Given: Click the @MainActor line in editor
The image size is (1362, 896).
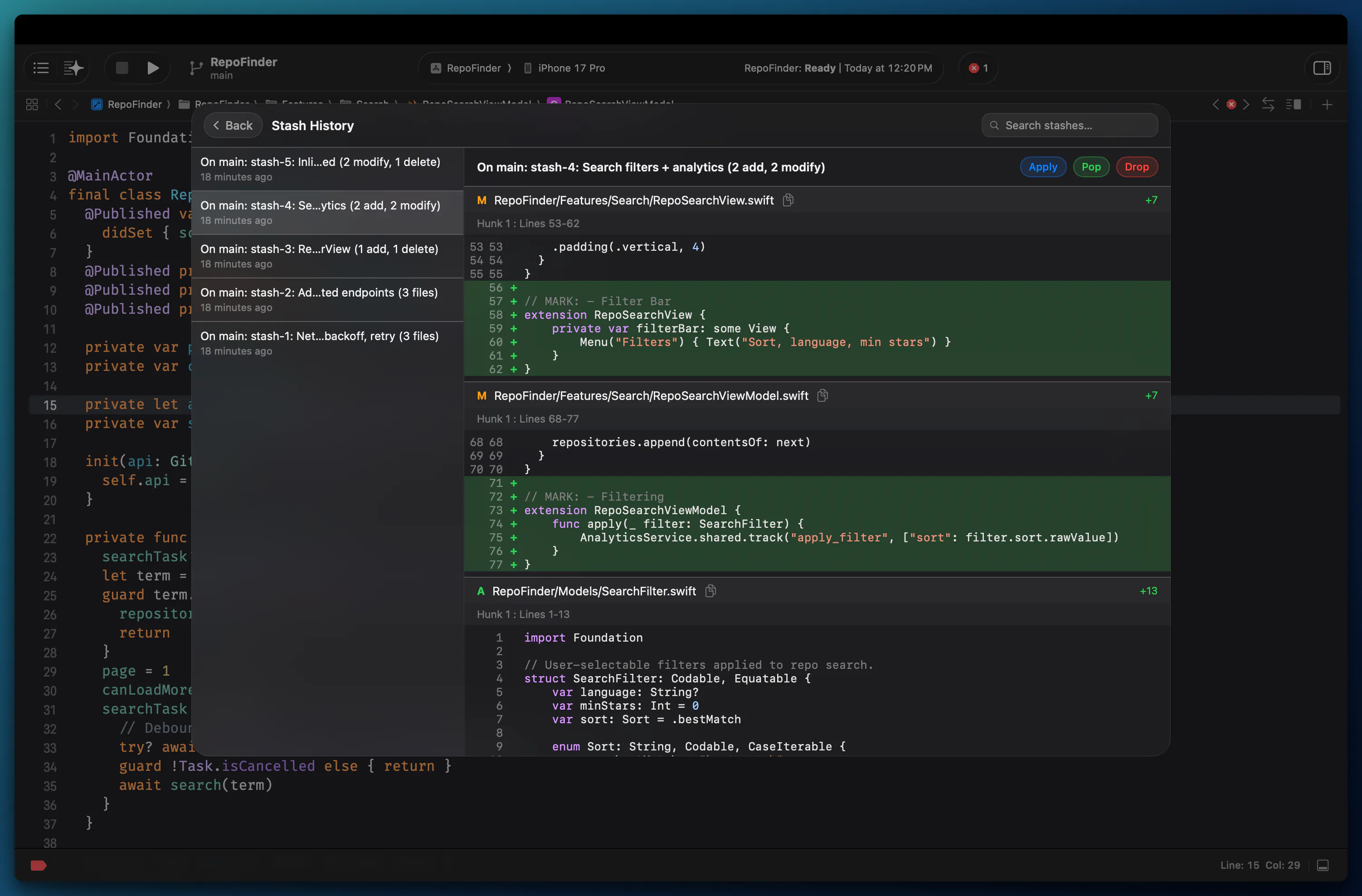Looking at the screenshot, I should coord(111,175).
